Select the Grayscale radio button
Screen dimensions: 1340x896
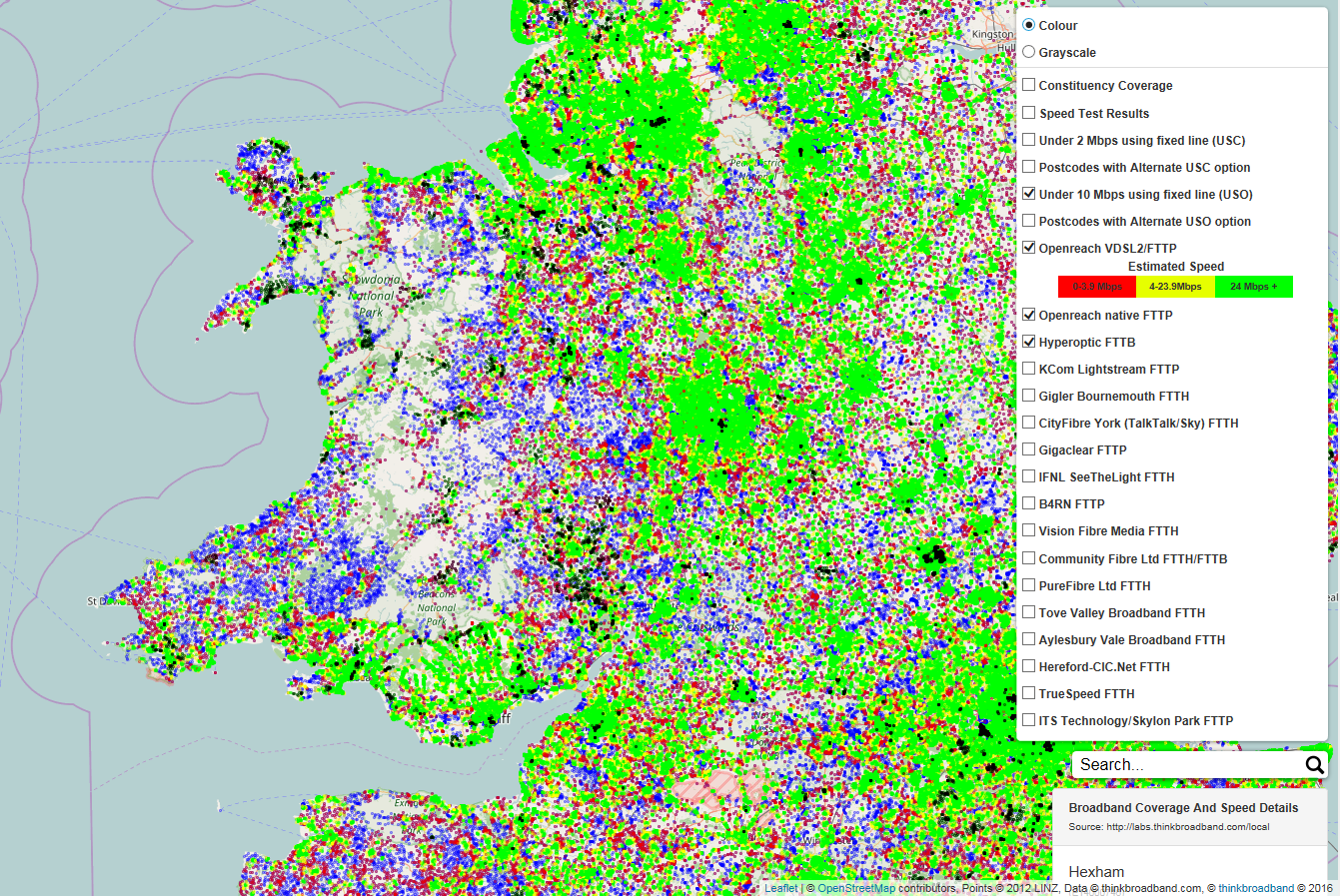(x=1029, y=52)
